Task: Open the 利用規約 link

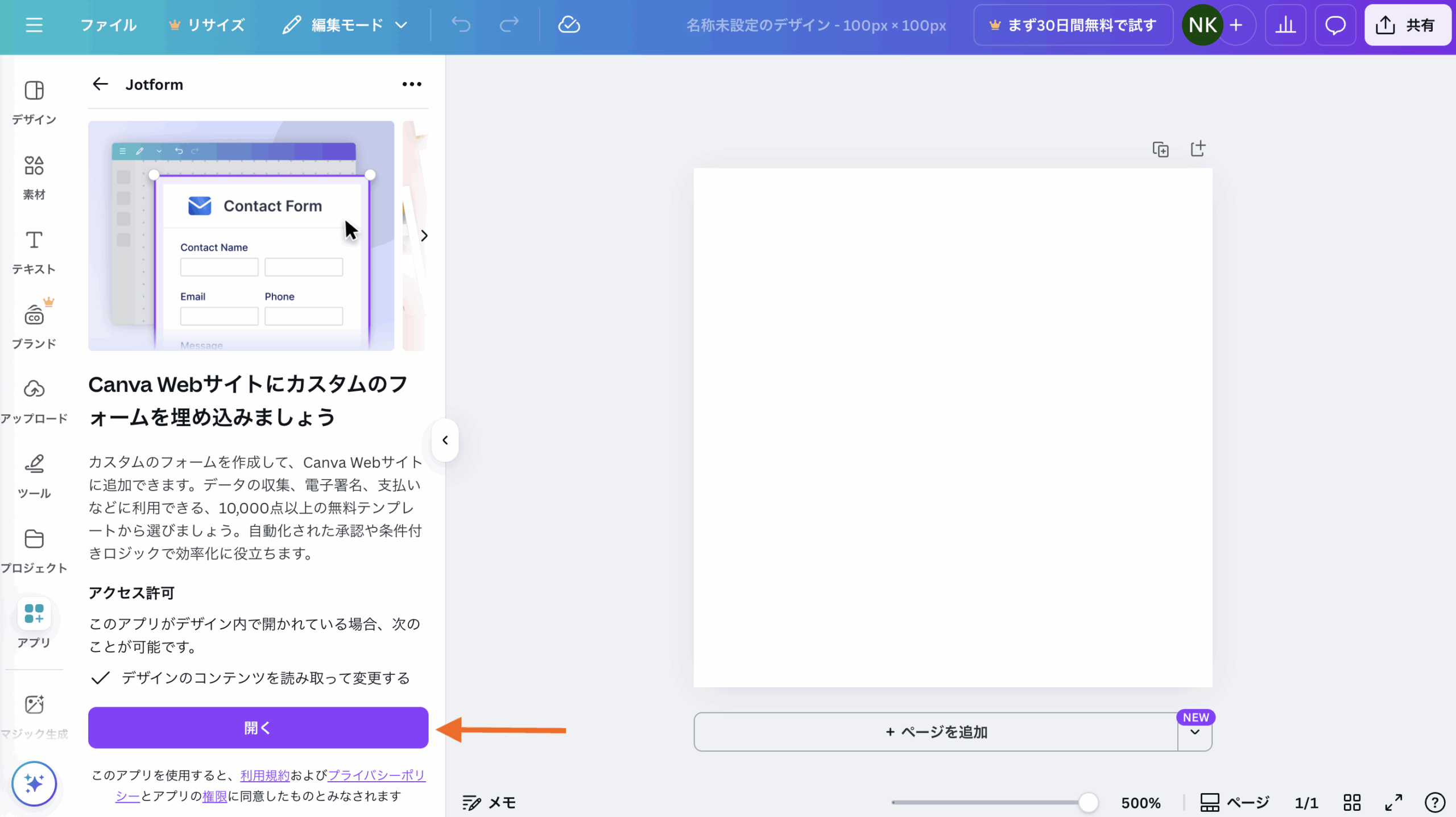Action: pyautogui.click(x=265, y=775)
